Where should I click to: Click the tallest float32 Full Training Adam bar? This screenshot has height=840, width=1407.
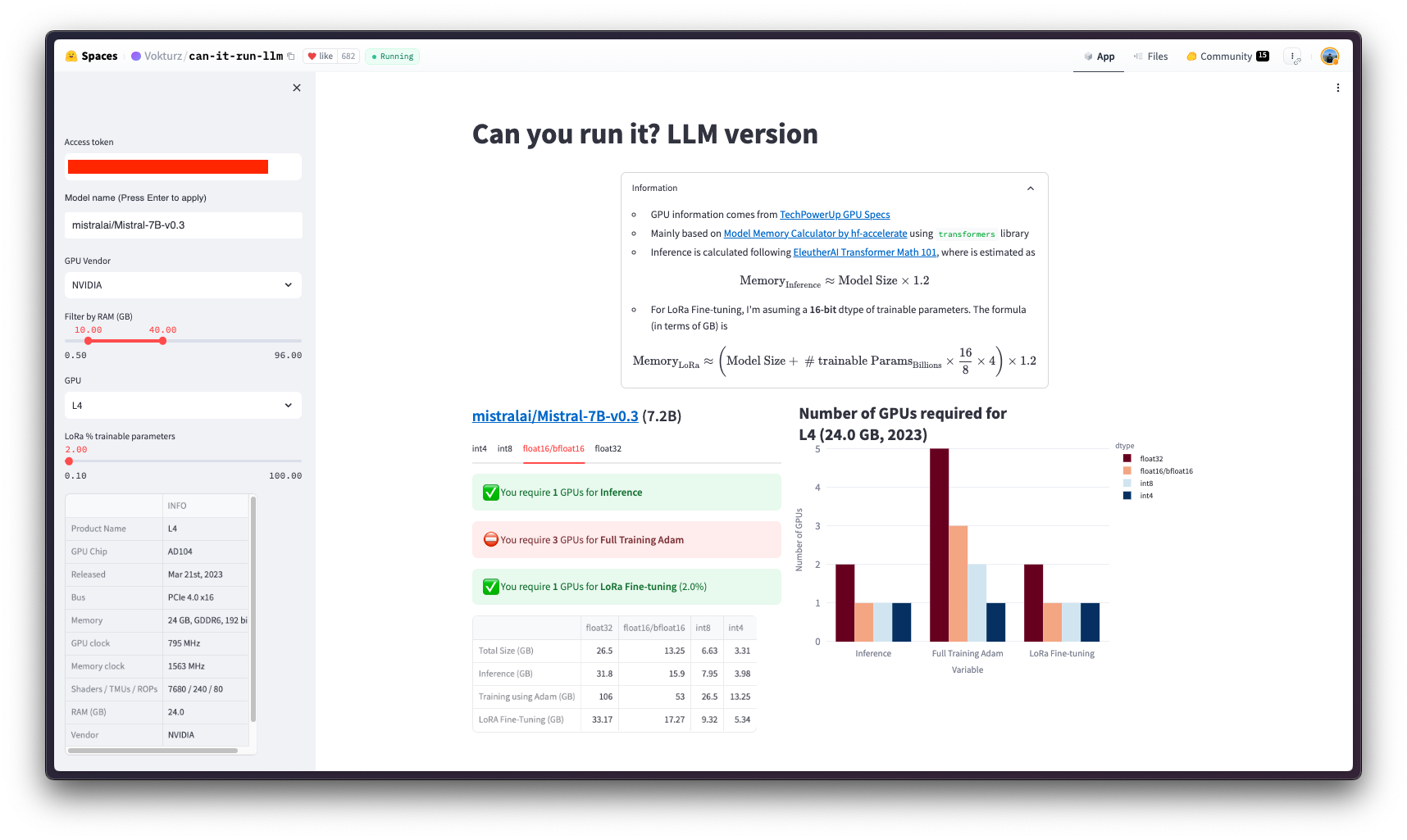coord(940,545)
